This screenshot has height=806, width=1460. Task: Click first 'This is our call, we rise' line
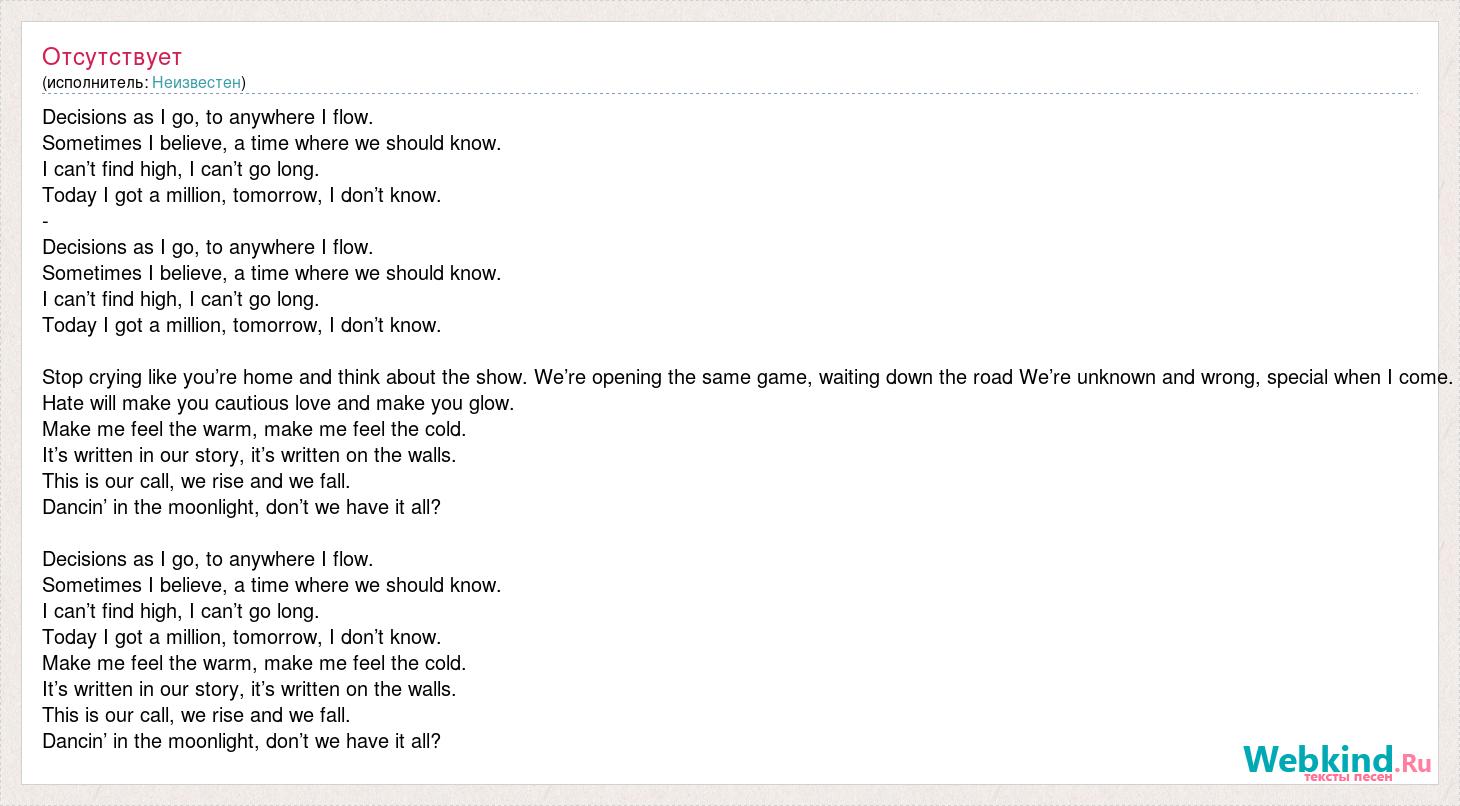pyautogui.click(x=196, y=481)
